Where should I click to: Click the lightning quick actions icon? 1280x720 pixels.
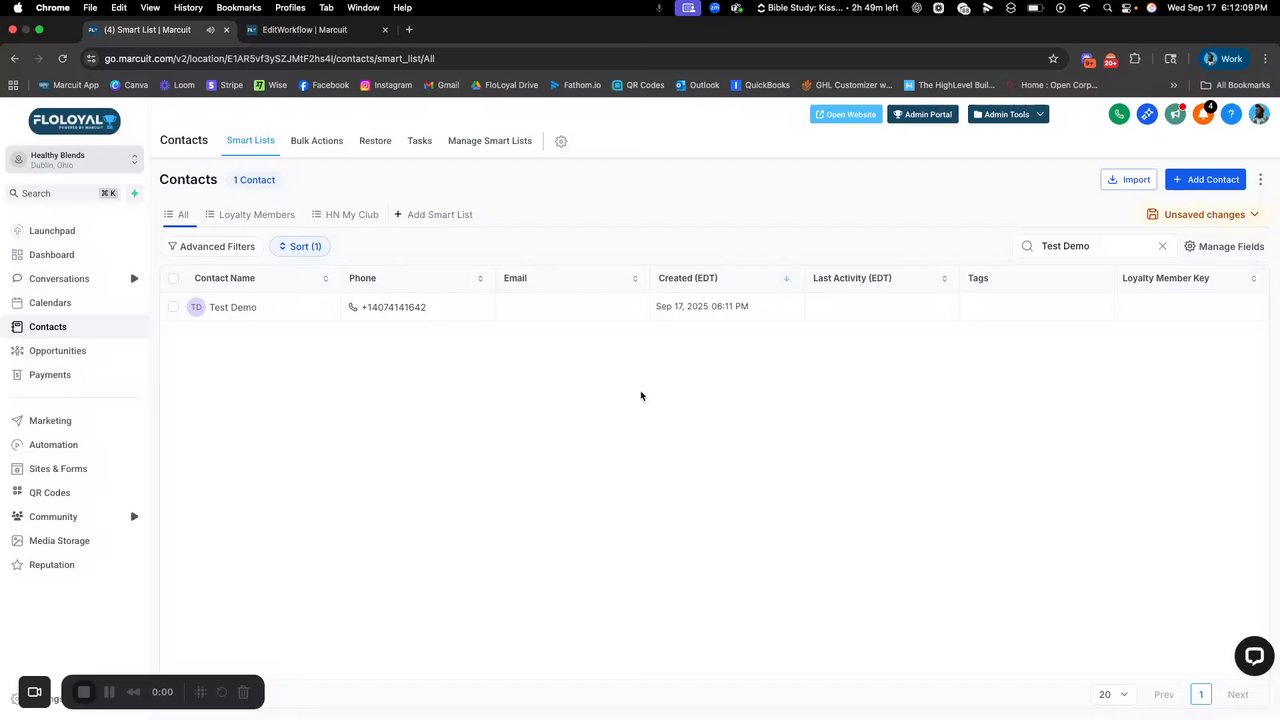click(135, 193)
